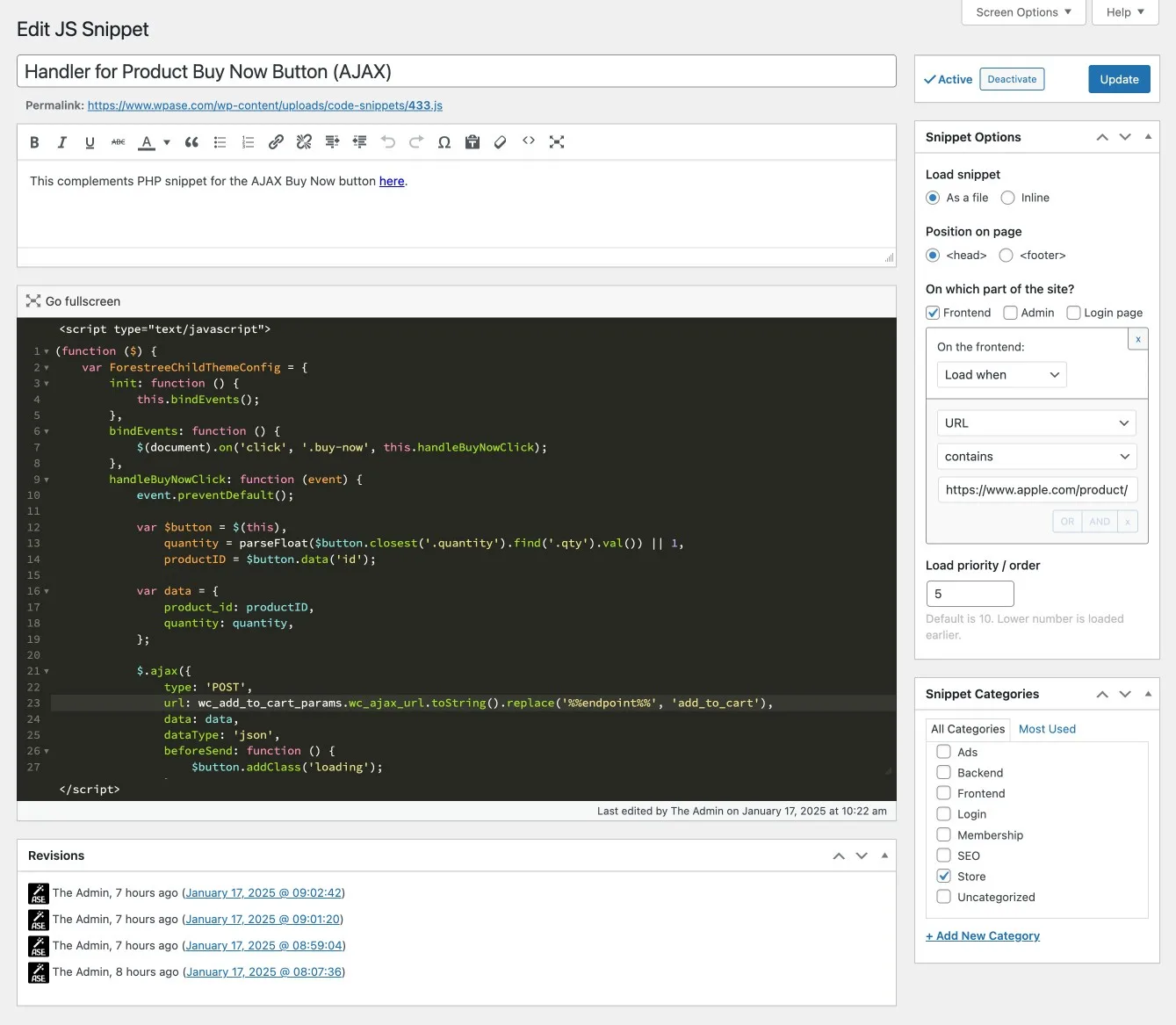The width and height of the screenshot is (1176, 1025).
Task: Click the bulleted list icon
Action: tap(220, 142)
